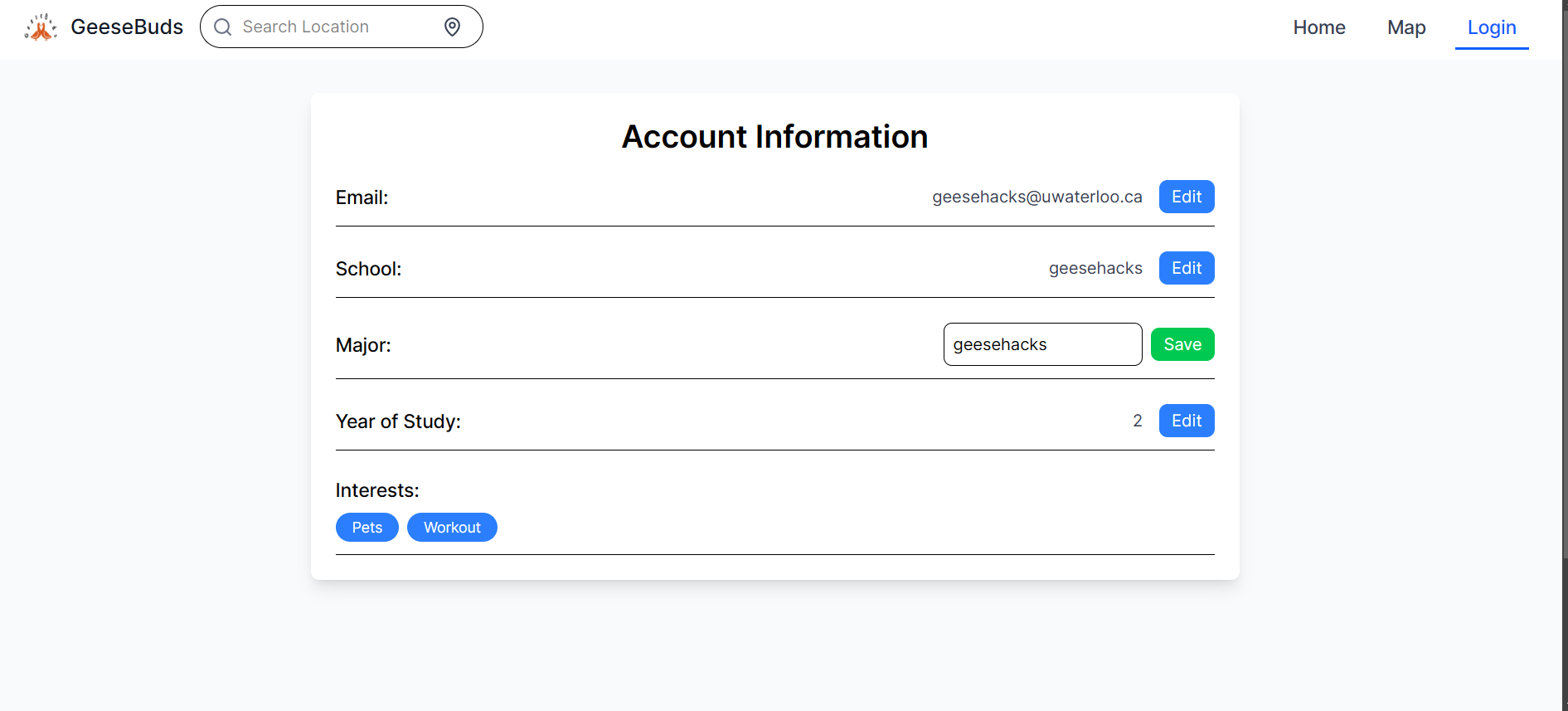Select the Login nav item

(x=1491, y=27)
